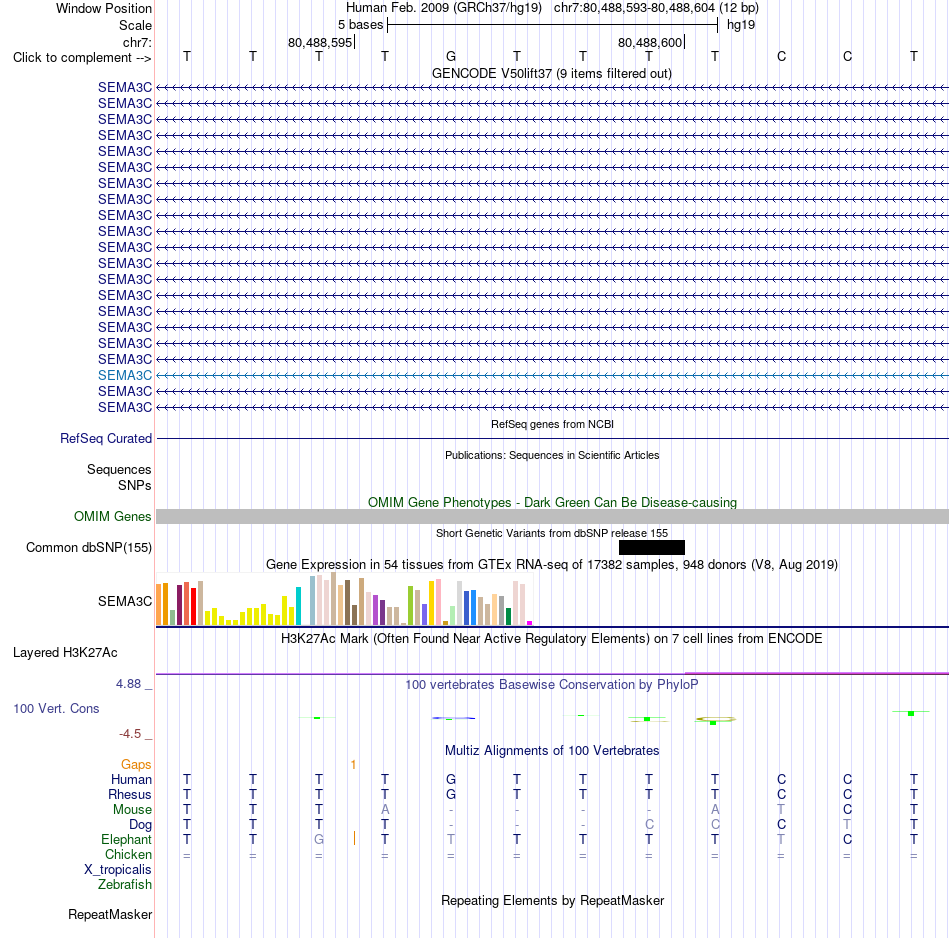This screenshot has height=938, width=950.
Task: Click the Layered H3K27Ac track label
Action: click(65, 653)
